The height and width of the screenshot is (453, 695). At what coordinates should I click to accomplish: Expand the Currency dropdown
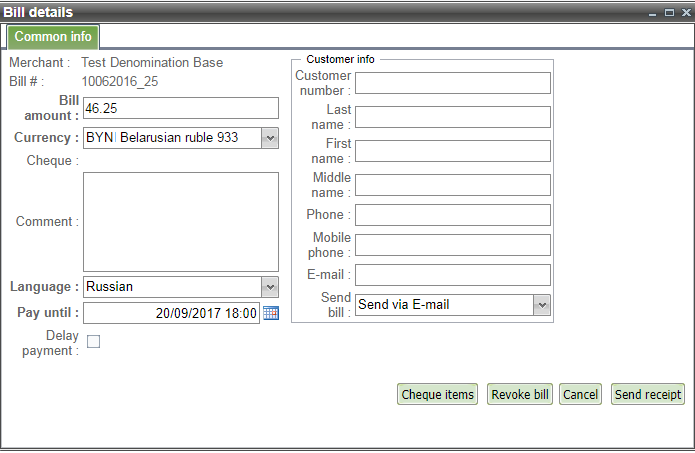[x=269, y=138]
